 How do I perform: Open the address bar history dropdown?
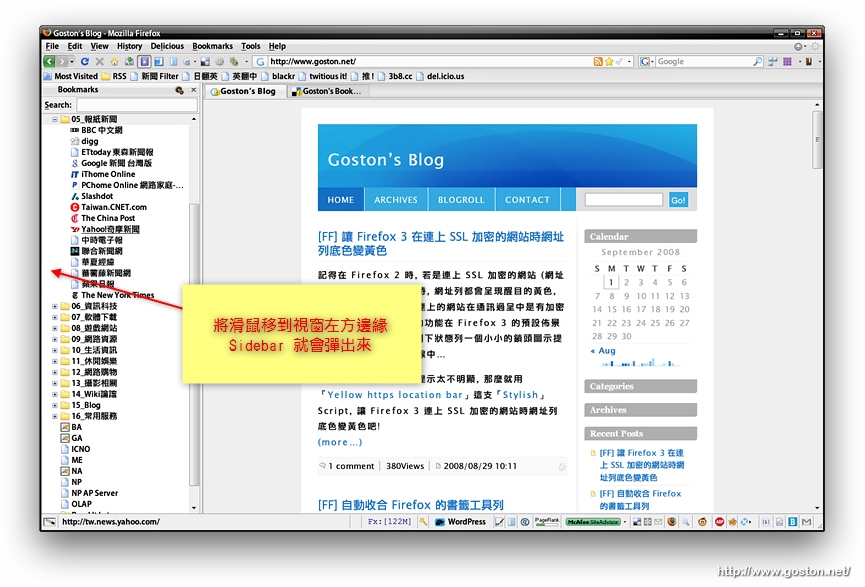pos(629,61)
